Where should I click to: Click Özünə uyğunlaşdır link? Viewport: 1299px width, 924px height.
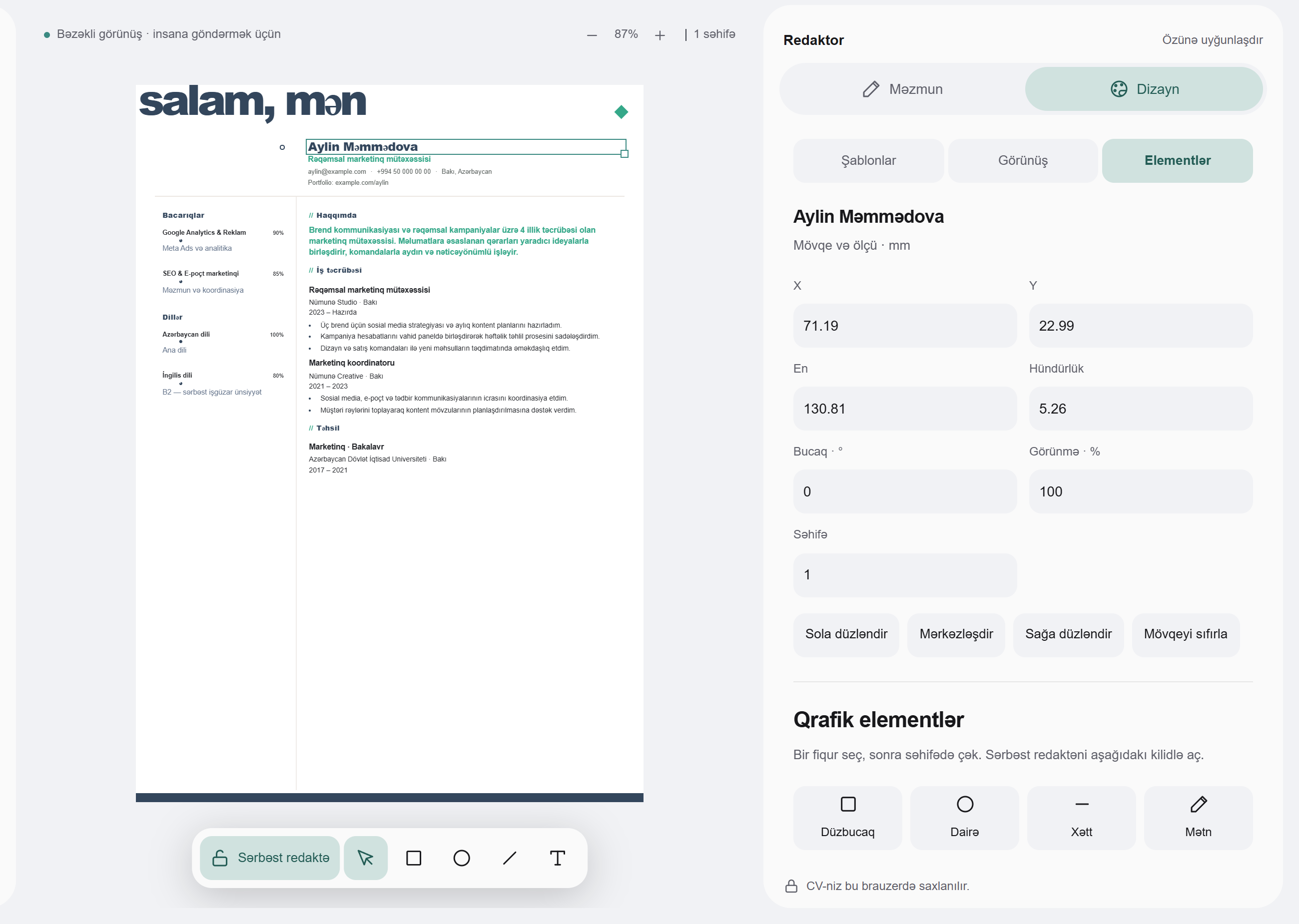tap(1212, 40)
